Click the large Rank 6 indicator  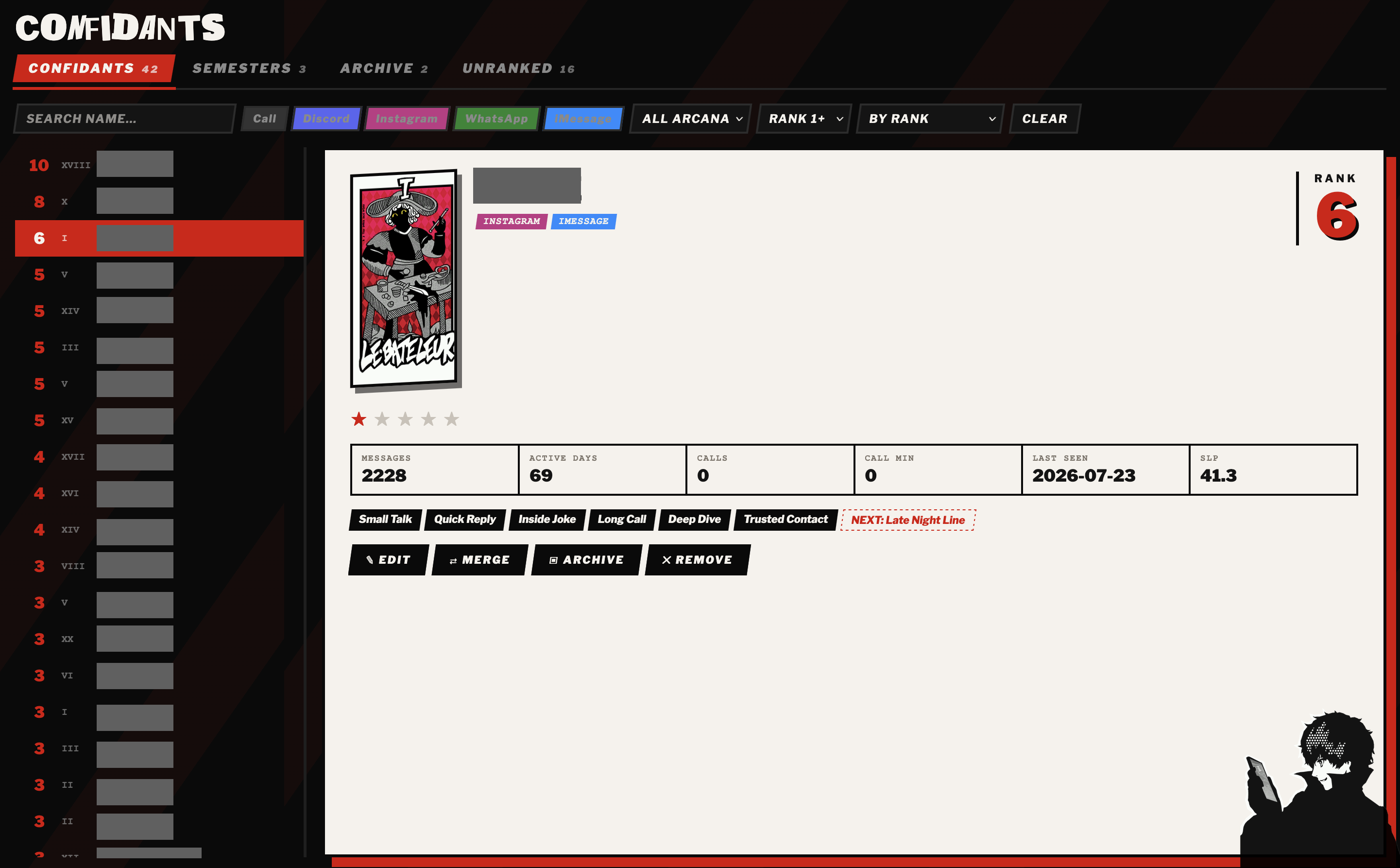pos(1336,216)
